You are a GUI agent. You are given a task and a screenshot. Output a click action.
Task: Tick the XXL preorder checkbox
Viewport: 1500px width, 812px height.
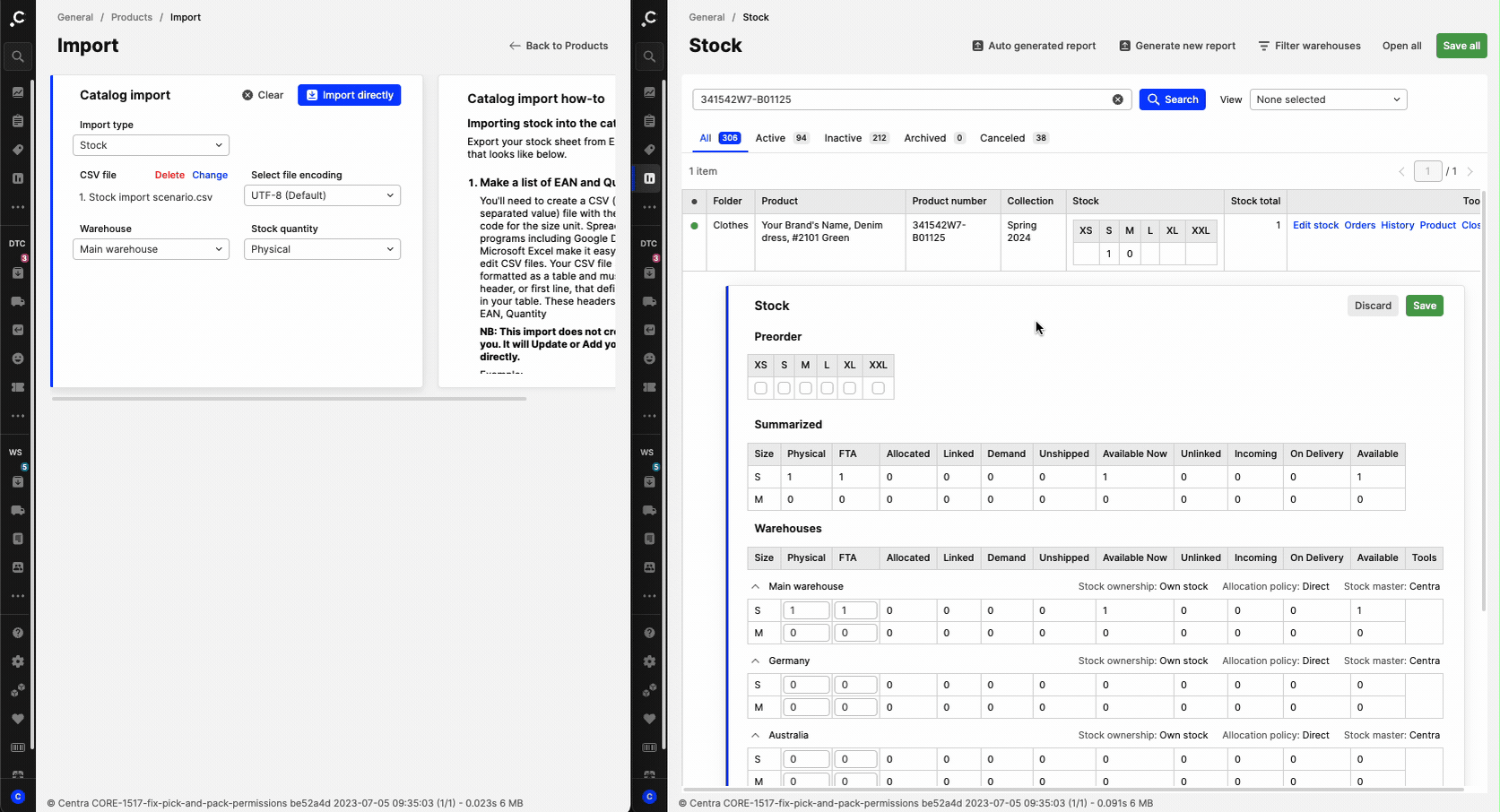(878, 388)
